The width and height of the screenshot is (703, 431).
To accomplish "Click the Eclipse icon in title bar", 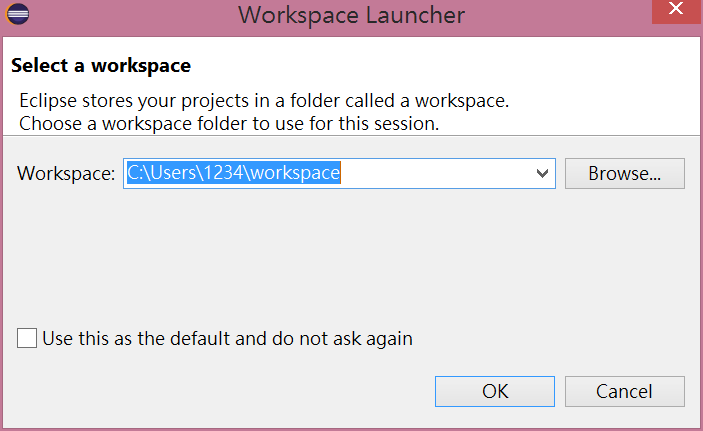I will [17, 14].
